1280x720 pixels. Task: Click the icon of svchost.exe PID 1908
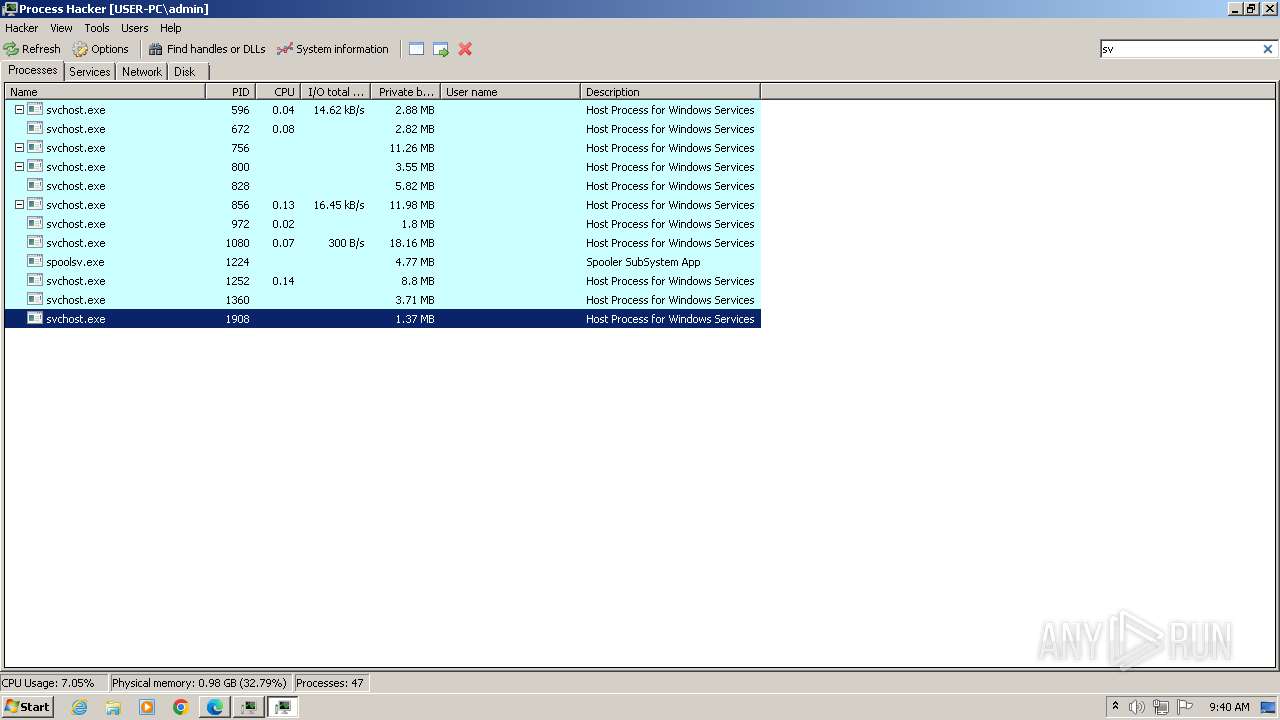[x=35, y=319]
